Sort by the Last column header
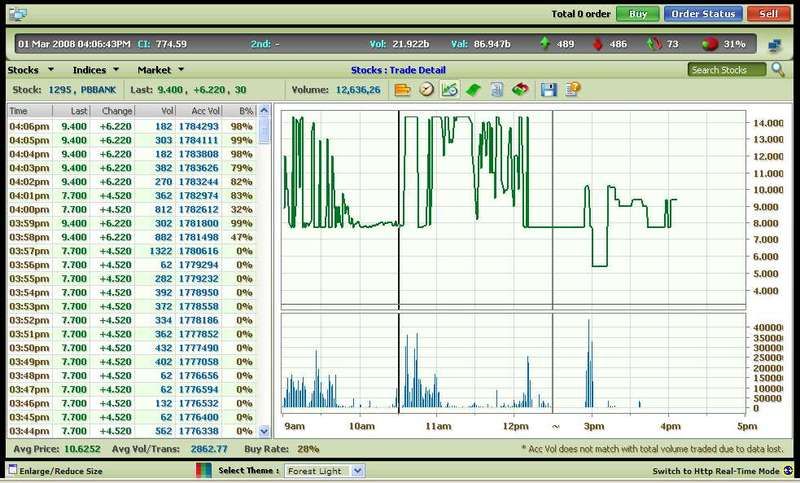 [x=71, y=111]
